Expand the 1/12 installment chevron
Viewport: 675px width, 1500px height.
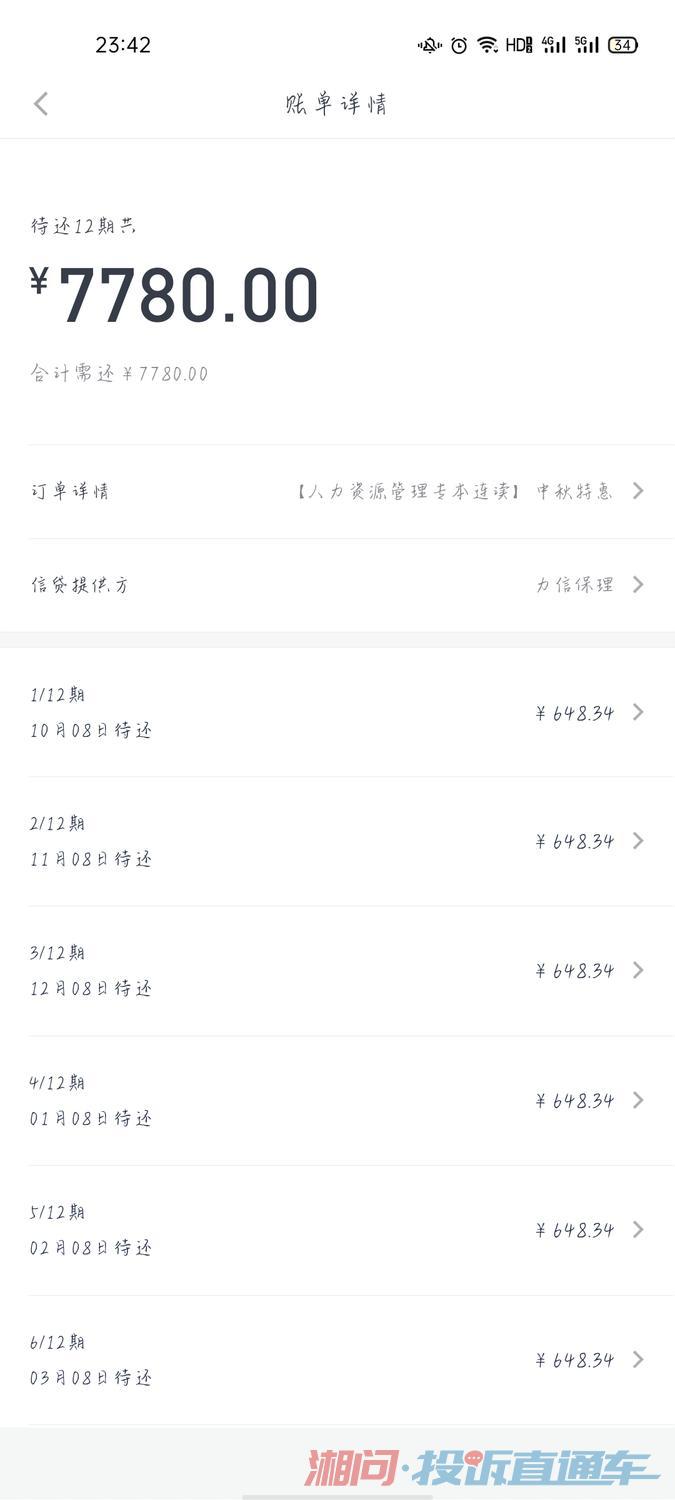pos(638,712)
